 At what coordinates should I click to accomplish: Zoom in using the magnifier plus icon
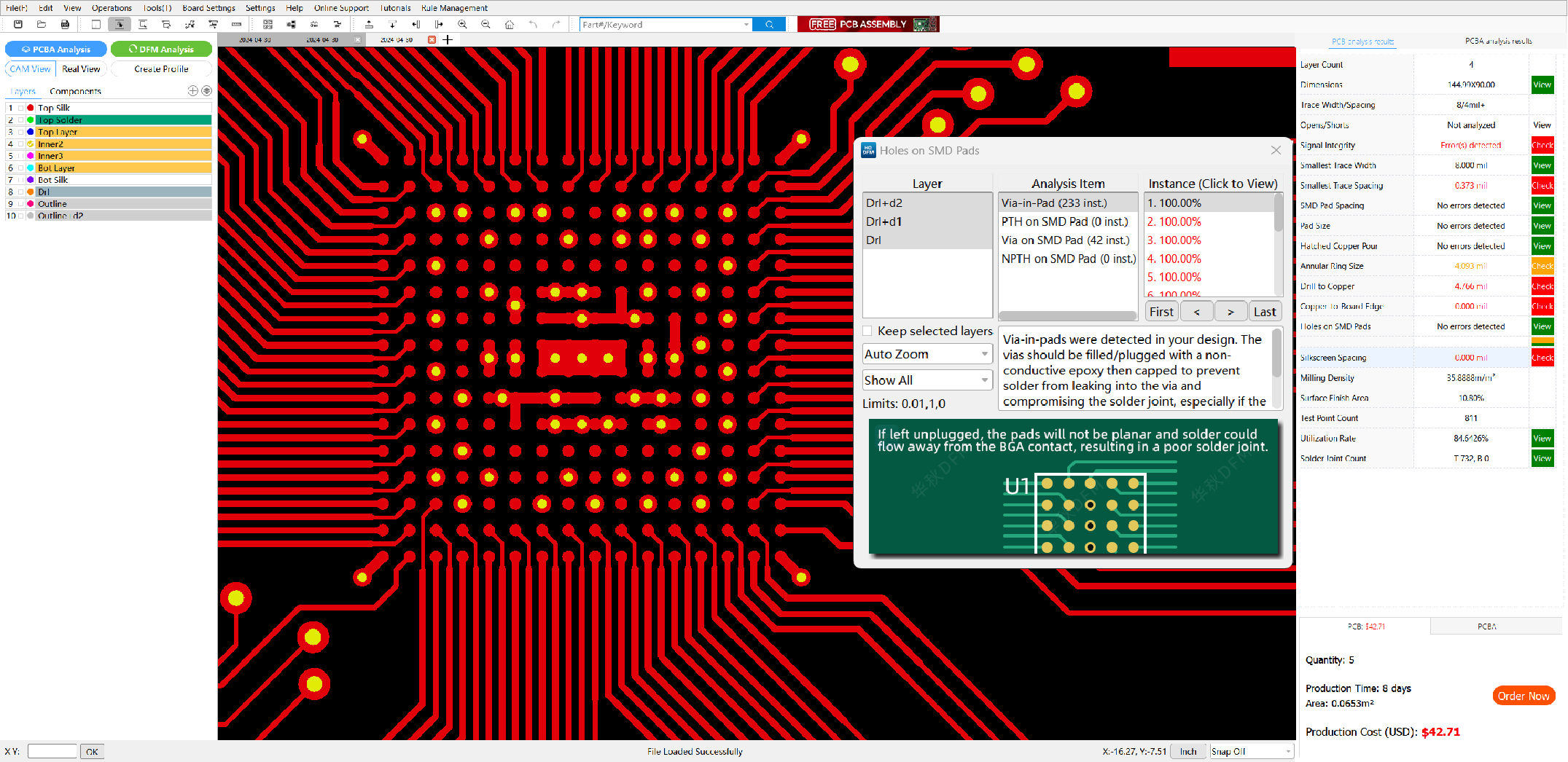(462, 25)
